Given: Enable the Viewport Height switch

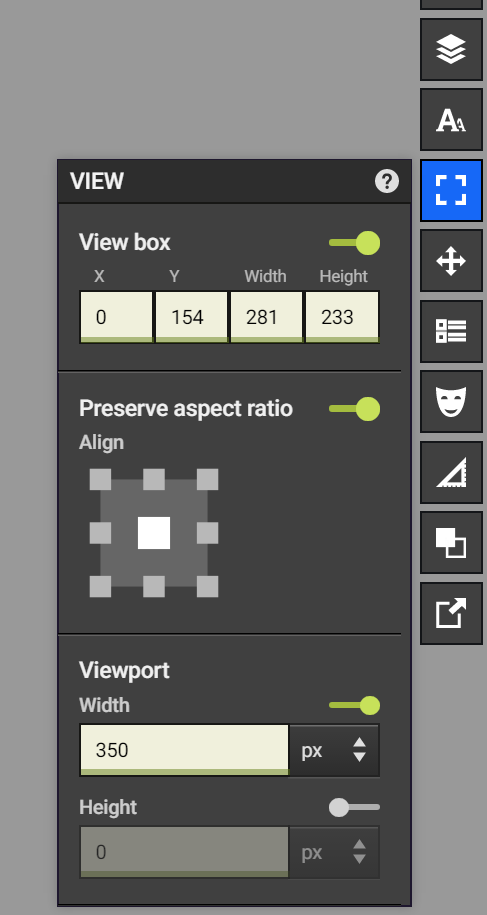Looking at the screenshot, I should click(x=355, y=808).
